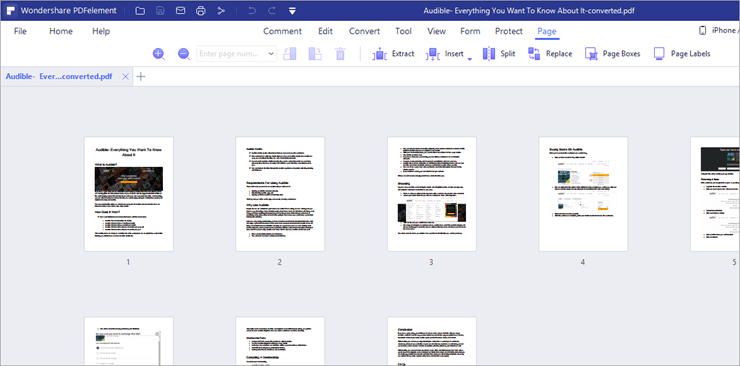Open the File menu
Viewport: 740px width, 366px height.
20,31
